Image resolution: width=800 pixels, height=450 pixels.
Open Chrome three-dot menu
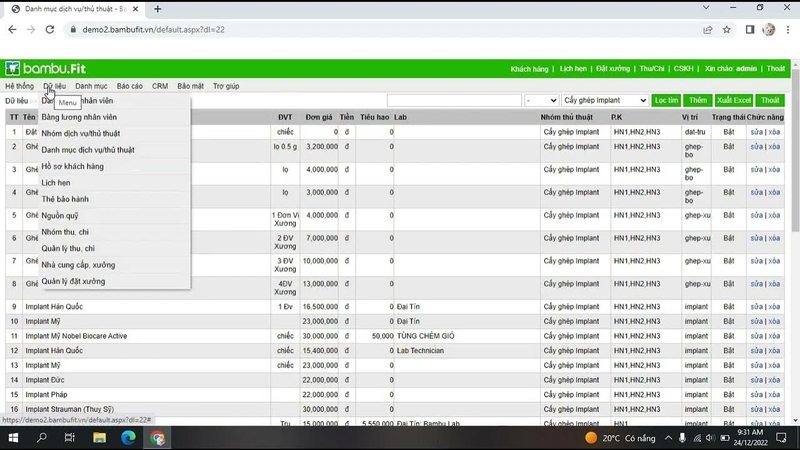point(788,30)
